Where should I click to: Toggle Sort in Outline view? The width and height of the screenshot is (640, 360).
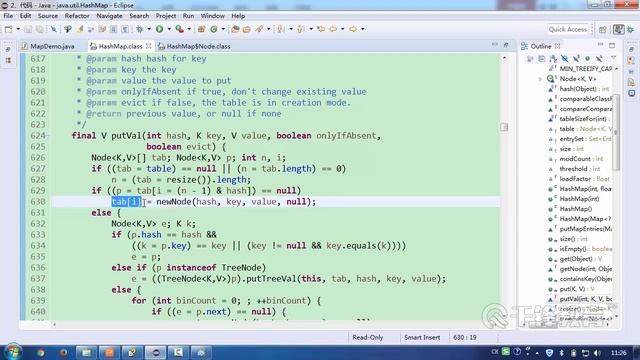553,59
